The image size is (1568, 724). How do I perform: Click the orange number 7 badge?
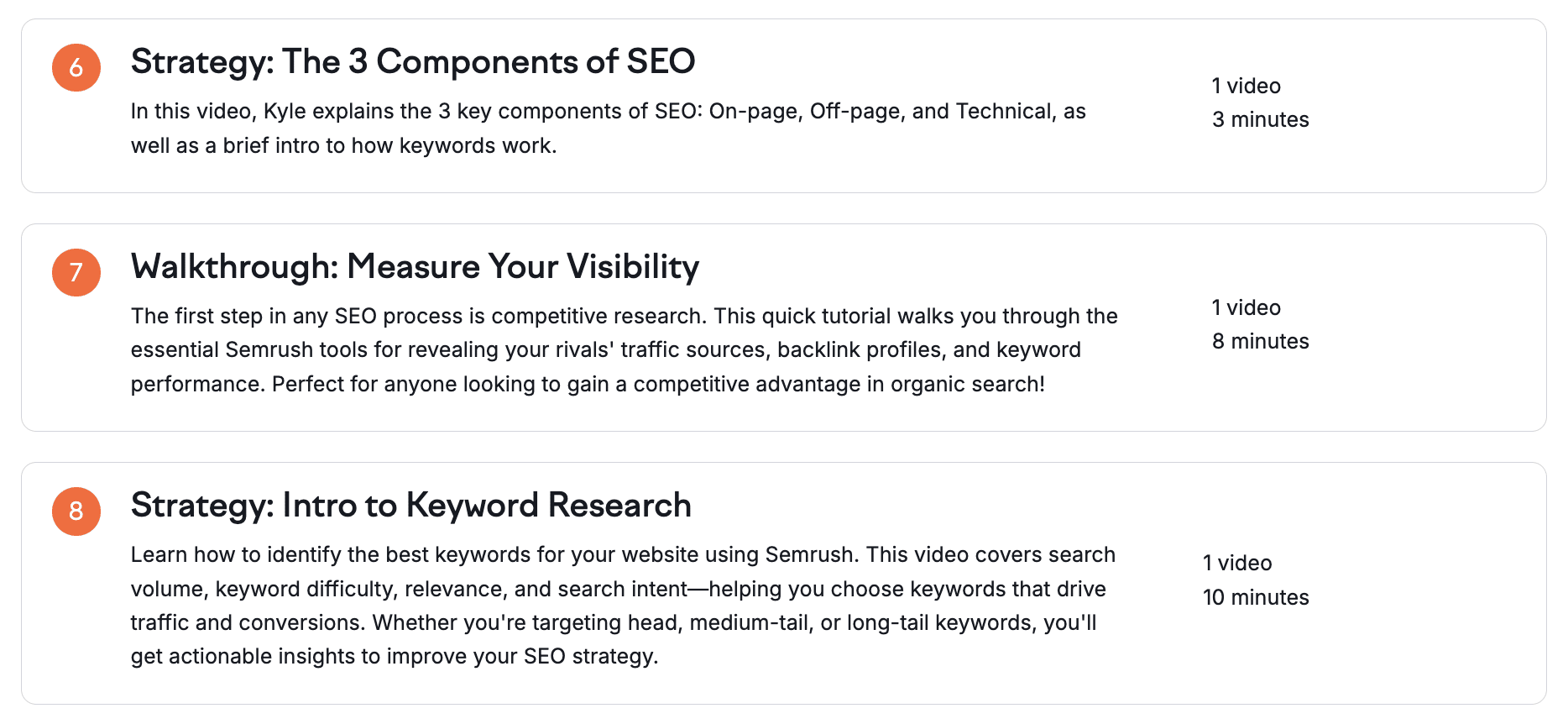pos(76,272)
